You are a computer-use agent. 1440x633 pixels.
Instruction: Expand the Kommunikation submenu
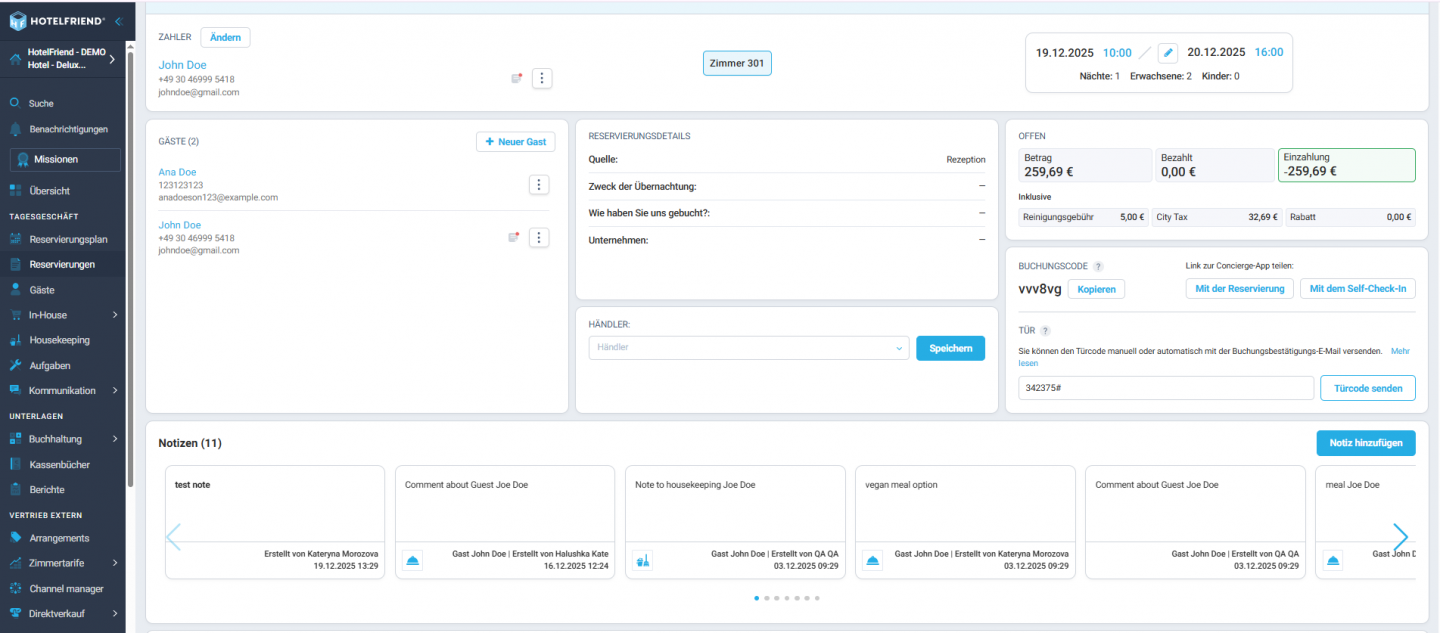[x=115, y=391]
